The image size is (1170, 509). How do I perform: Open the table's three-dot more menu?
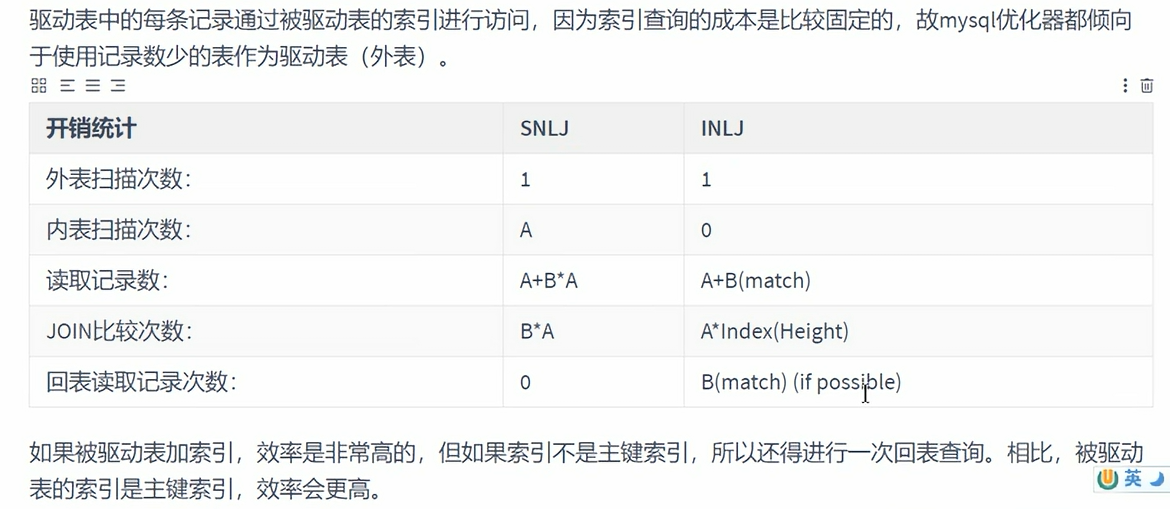[1125, 86]
